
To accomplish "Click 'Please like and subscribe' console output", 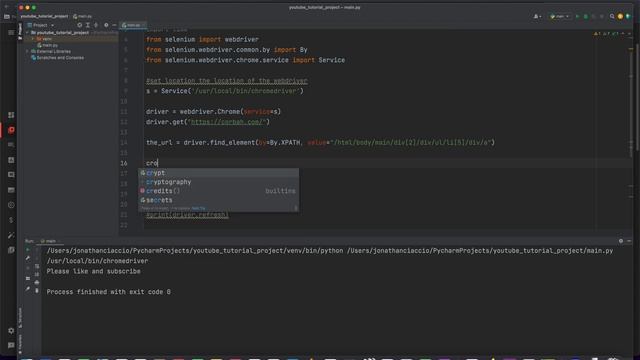I will 93,271.
